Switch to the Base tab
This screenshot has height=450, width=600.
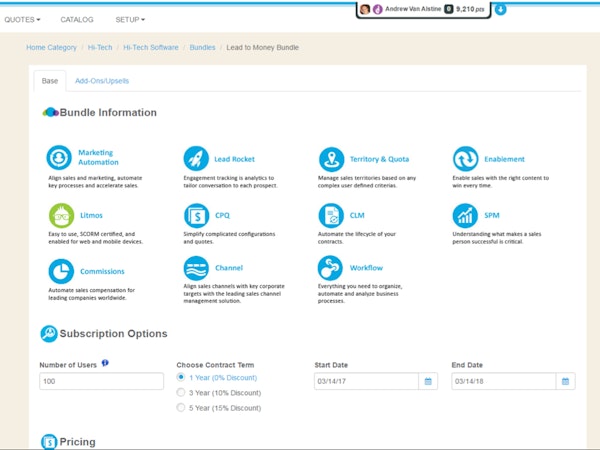[50, 81]
